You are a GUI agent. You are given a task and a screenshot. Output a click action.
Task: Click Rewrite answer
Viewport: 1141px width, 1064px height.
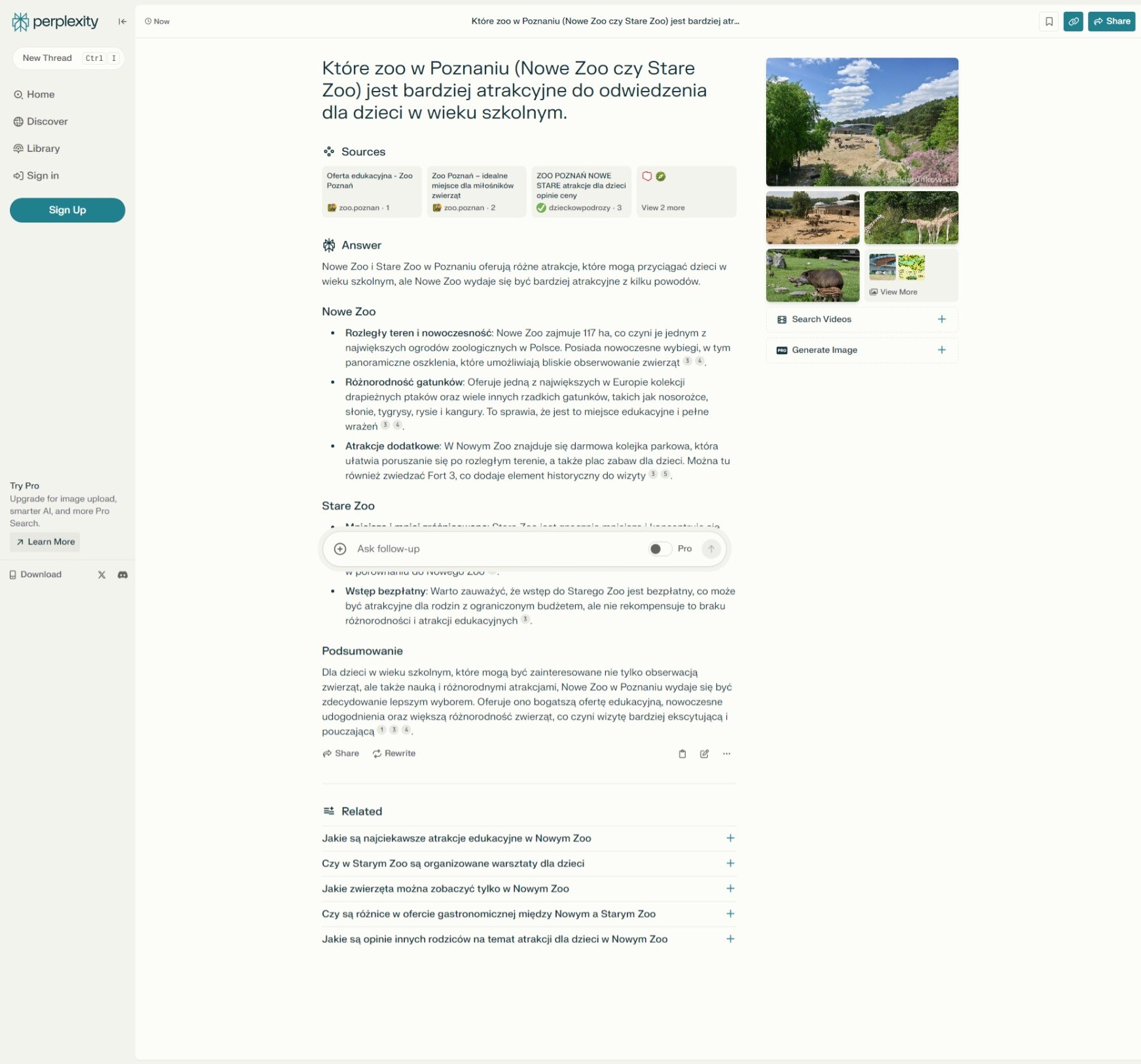[x=395, y=754]
